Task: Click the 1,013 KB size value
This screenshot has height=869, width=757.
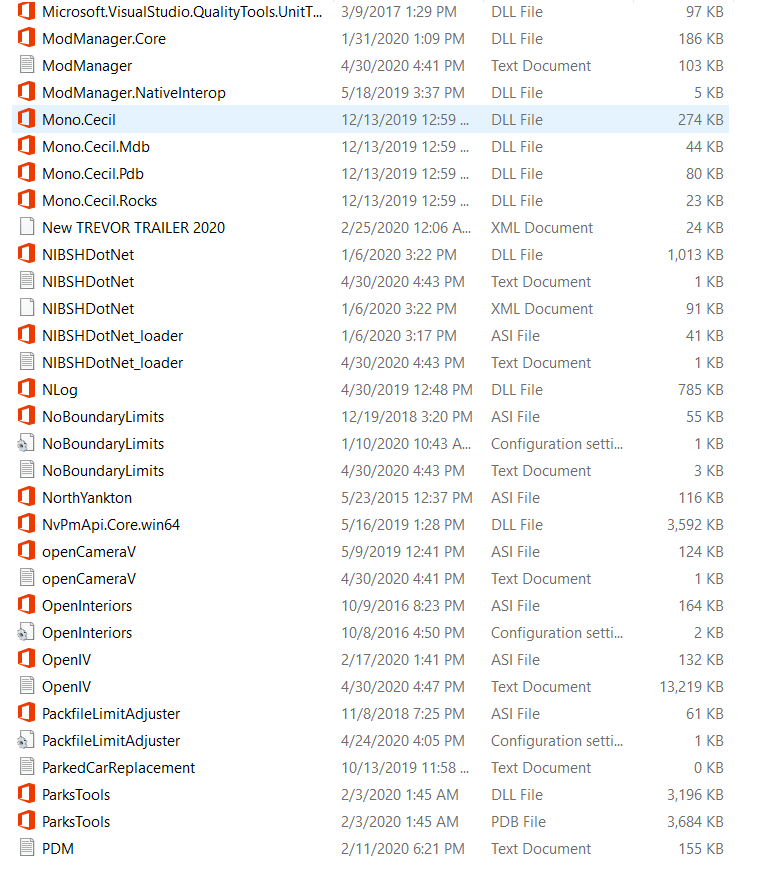Action: tap(695, 254)
